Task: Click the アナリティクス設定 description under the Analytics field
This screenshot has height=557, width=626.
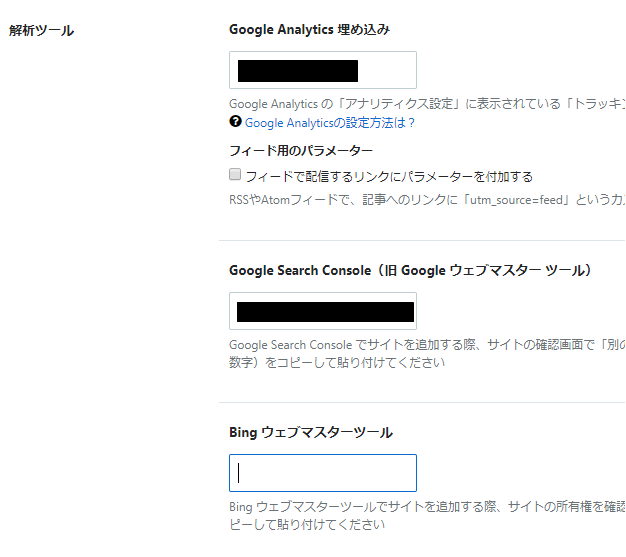Action: click(427, 104)
